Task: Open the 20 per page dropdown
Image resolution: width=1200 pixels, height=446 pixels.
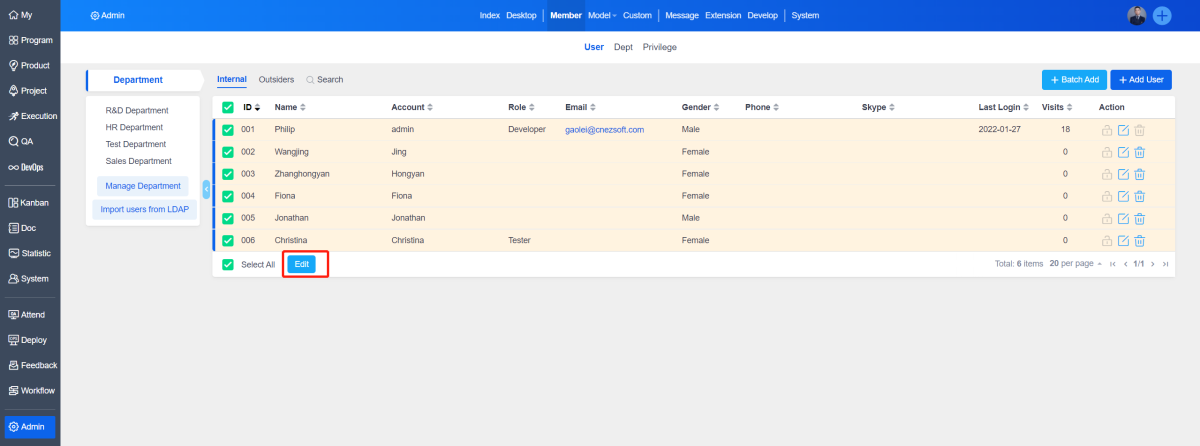Action: point(1075,264)
